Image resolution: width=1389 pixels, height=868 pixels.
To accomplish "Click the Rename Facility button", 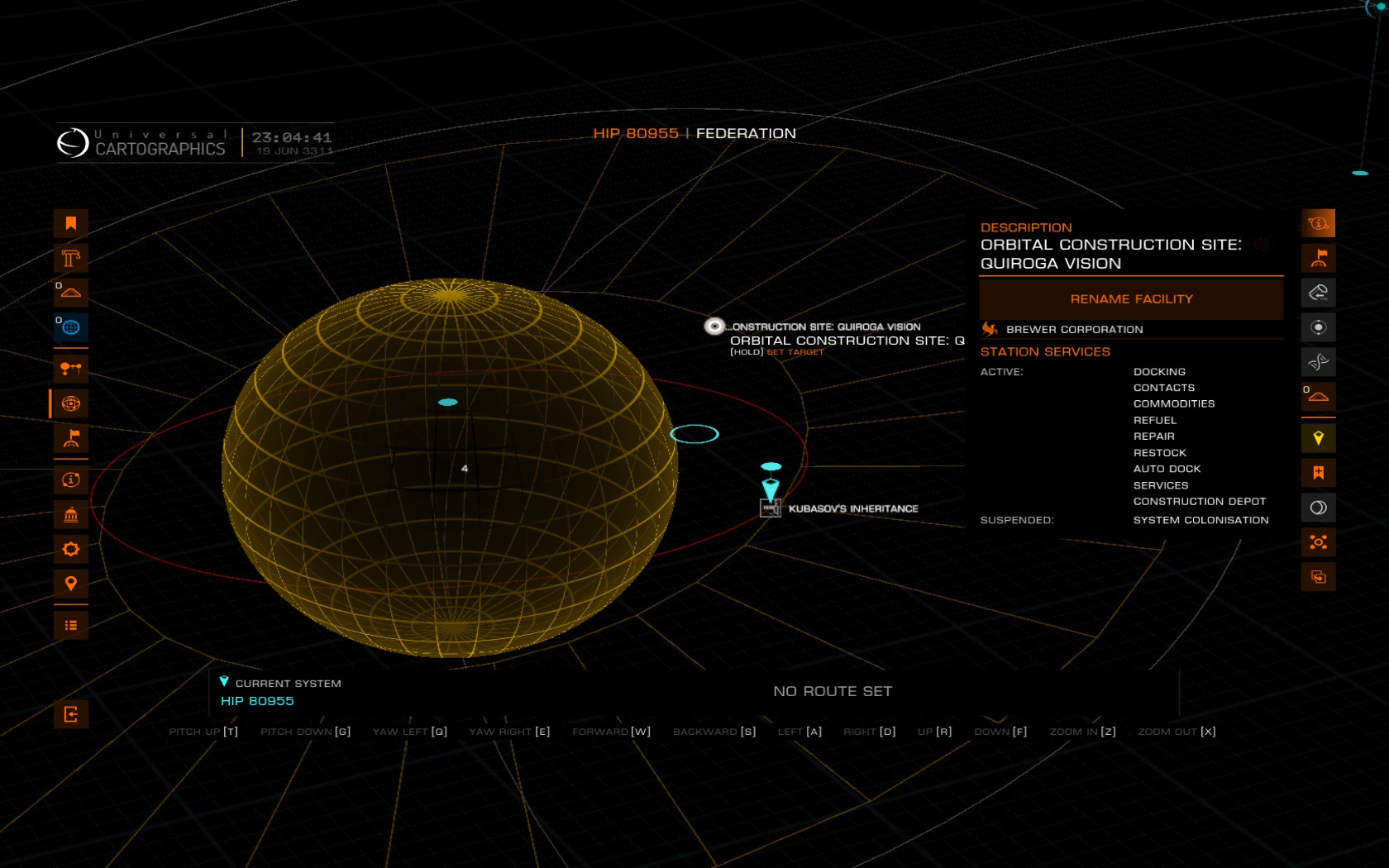I will point(1131,299).
